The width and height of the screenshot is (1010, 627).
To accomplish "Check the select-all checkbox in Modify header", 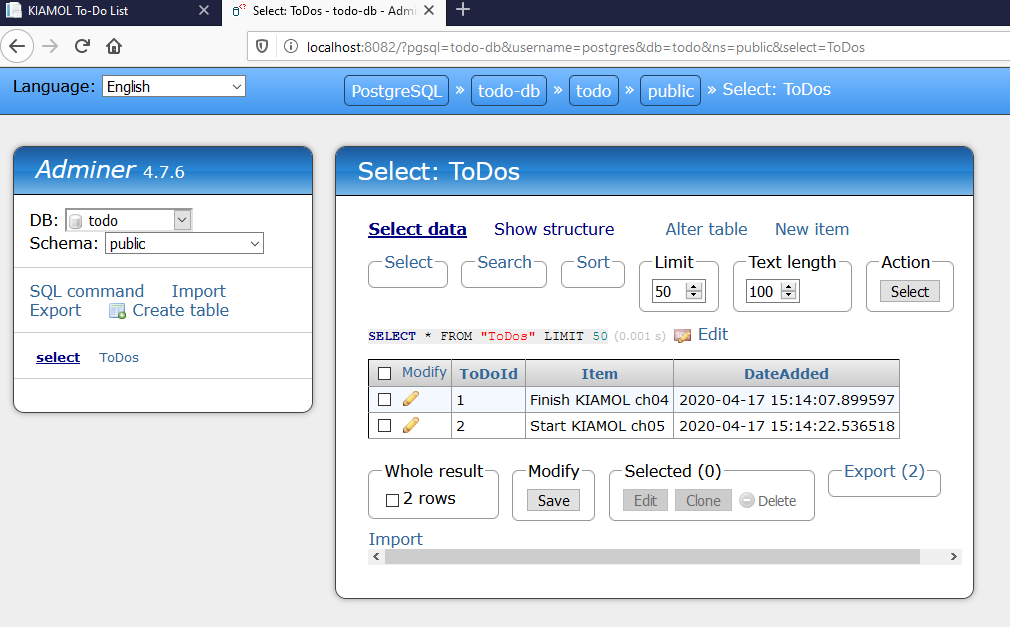I will [x=384, y=373].
